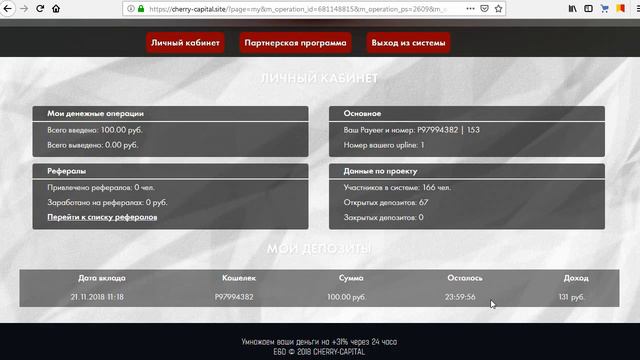Click Открытых депозитов: 67 text
The height and width of the screenshot is (360, 640).
386,202
